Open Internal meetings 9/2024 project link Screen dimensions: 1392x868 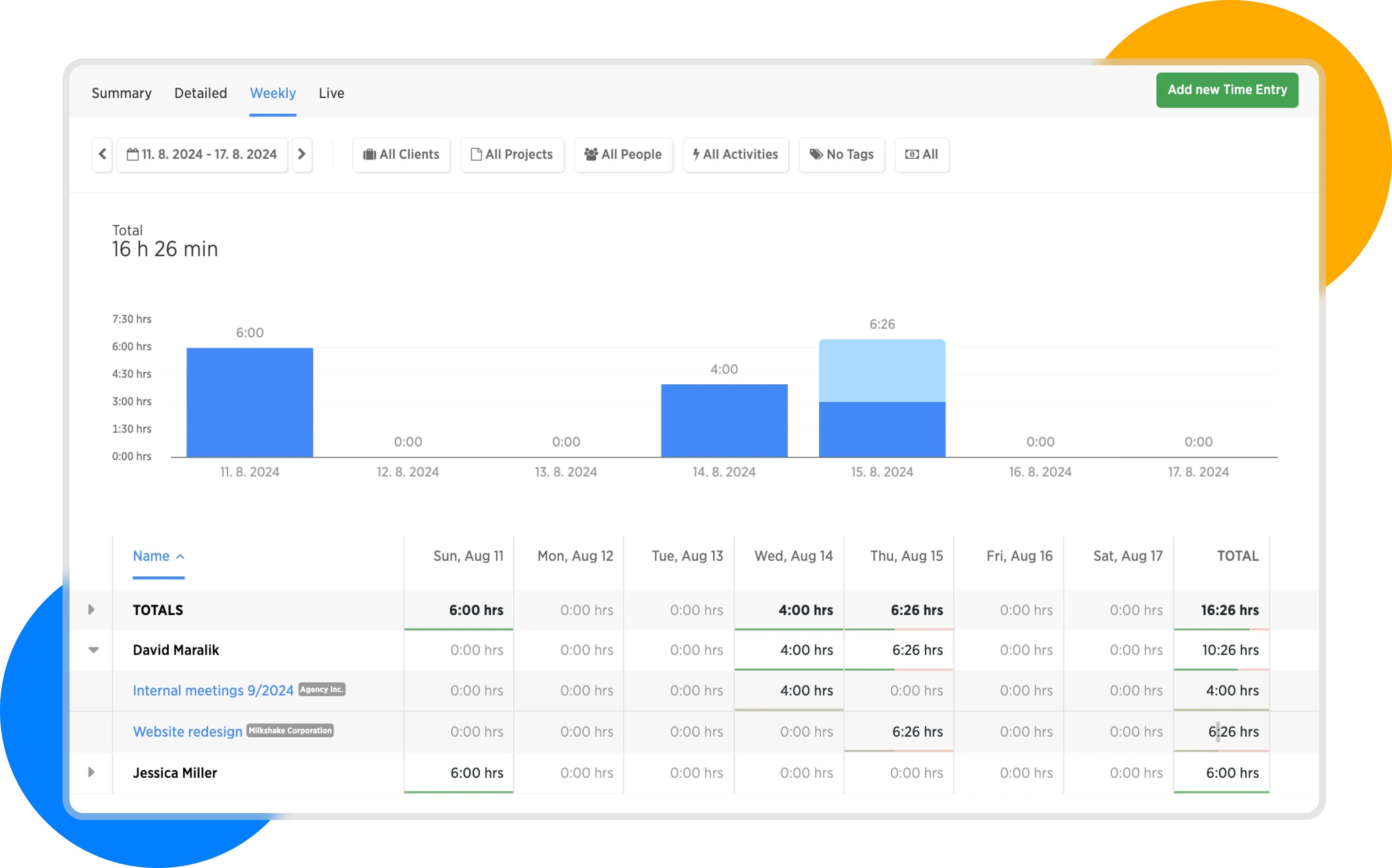(x=213, y=690)
